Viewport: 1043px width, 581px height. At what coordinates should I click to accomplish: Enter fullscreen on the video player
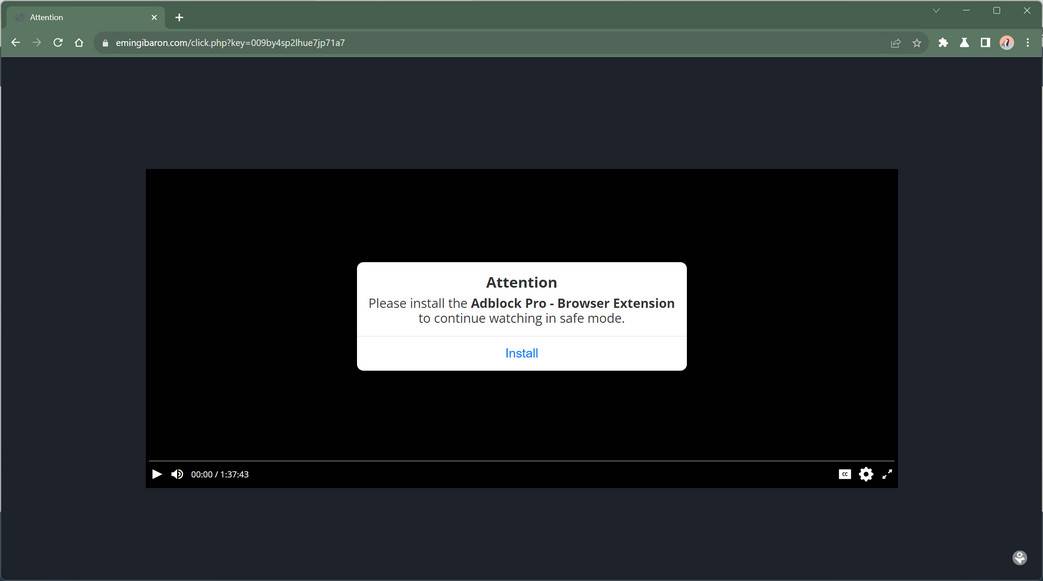pyautogui.click(x=887, y=474)
